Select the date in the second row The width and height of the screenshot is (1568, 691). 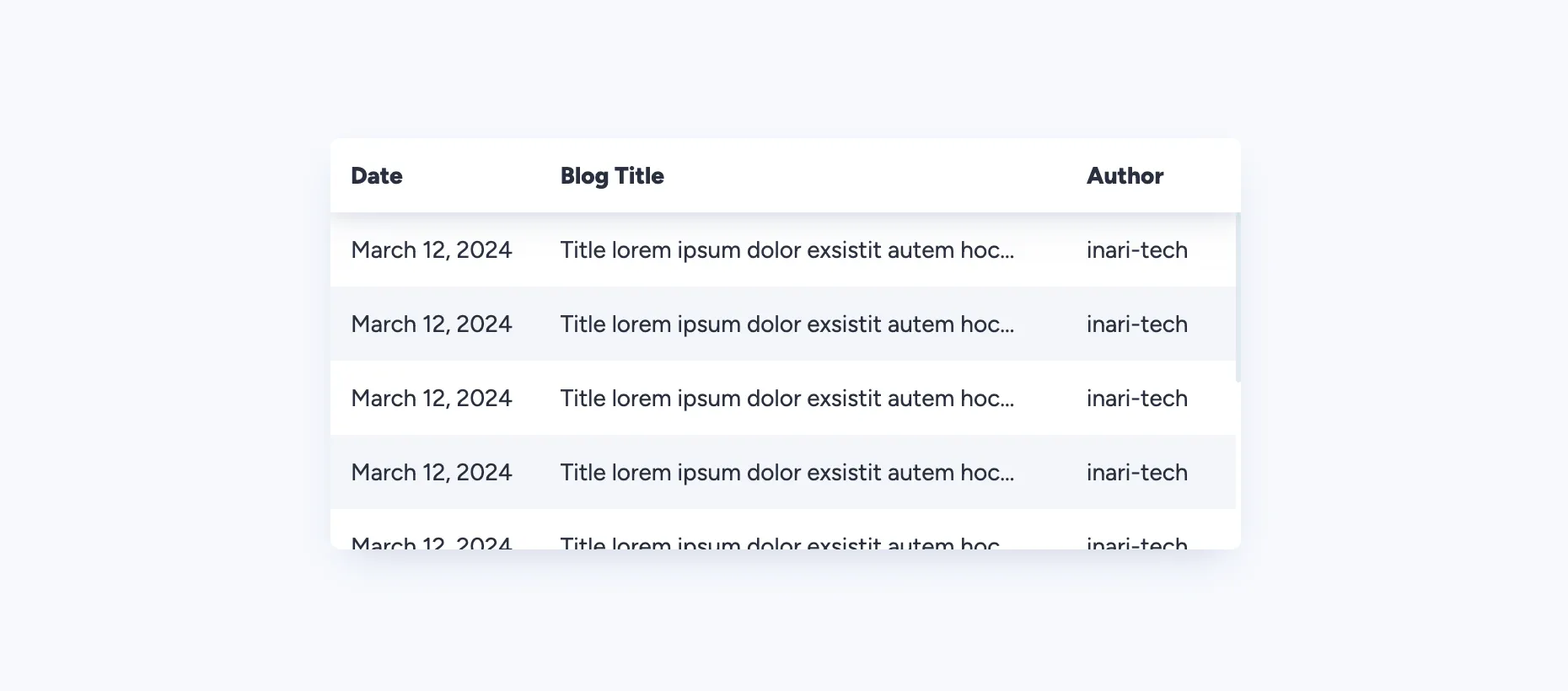(432, 324)
